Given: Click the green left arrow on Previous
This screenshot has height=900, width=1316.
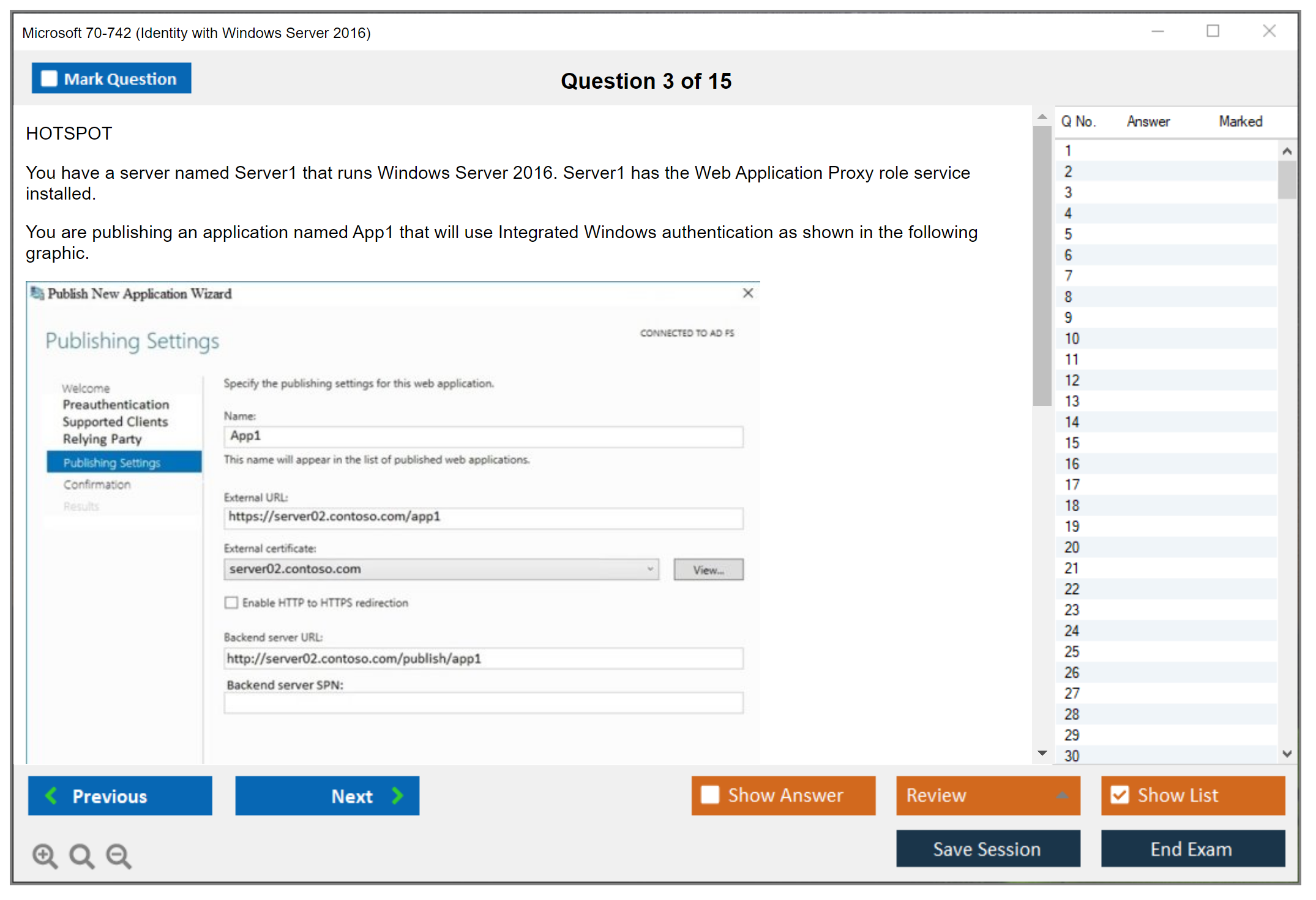Looking at the screenshot, I should pyautogui.click(x=51, y=795).
